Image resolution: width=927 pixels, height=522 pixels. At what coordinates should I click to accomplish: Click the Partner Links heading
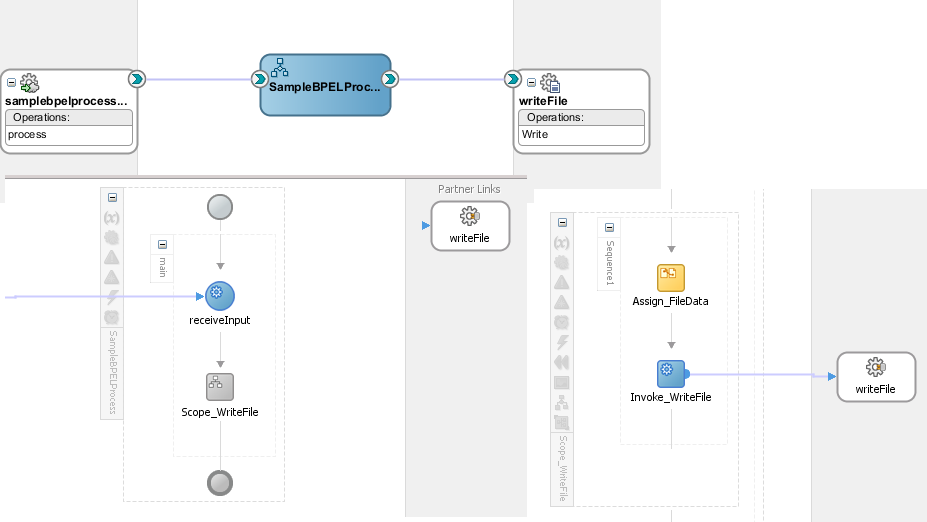tap(469, 189)
